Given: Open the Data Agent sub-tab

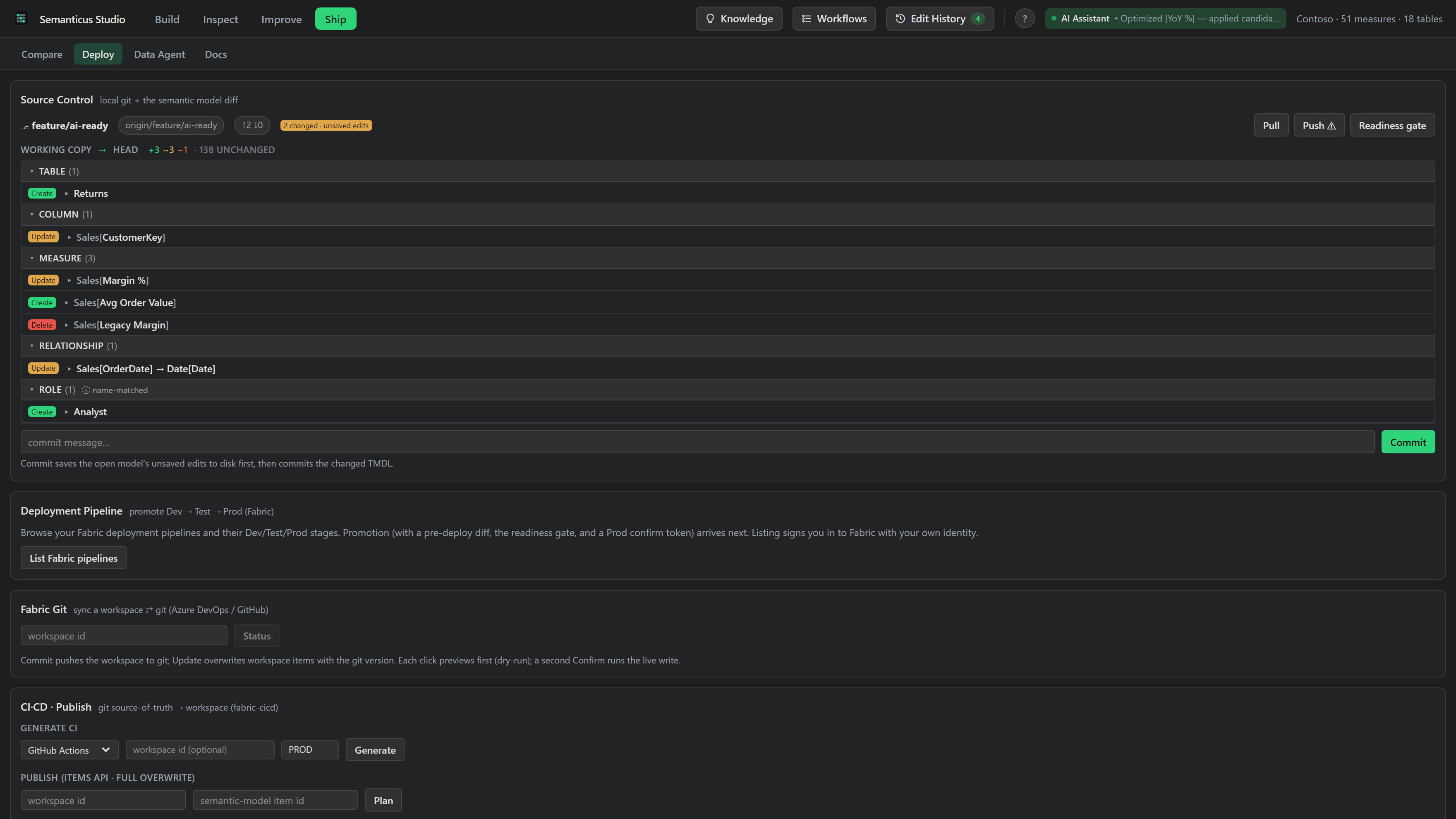Looking at the screenshot, I should point(159,54).
